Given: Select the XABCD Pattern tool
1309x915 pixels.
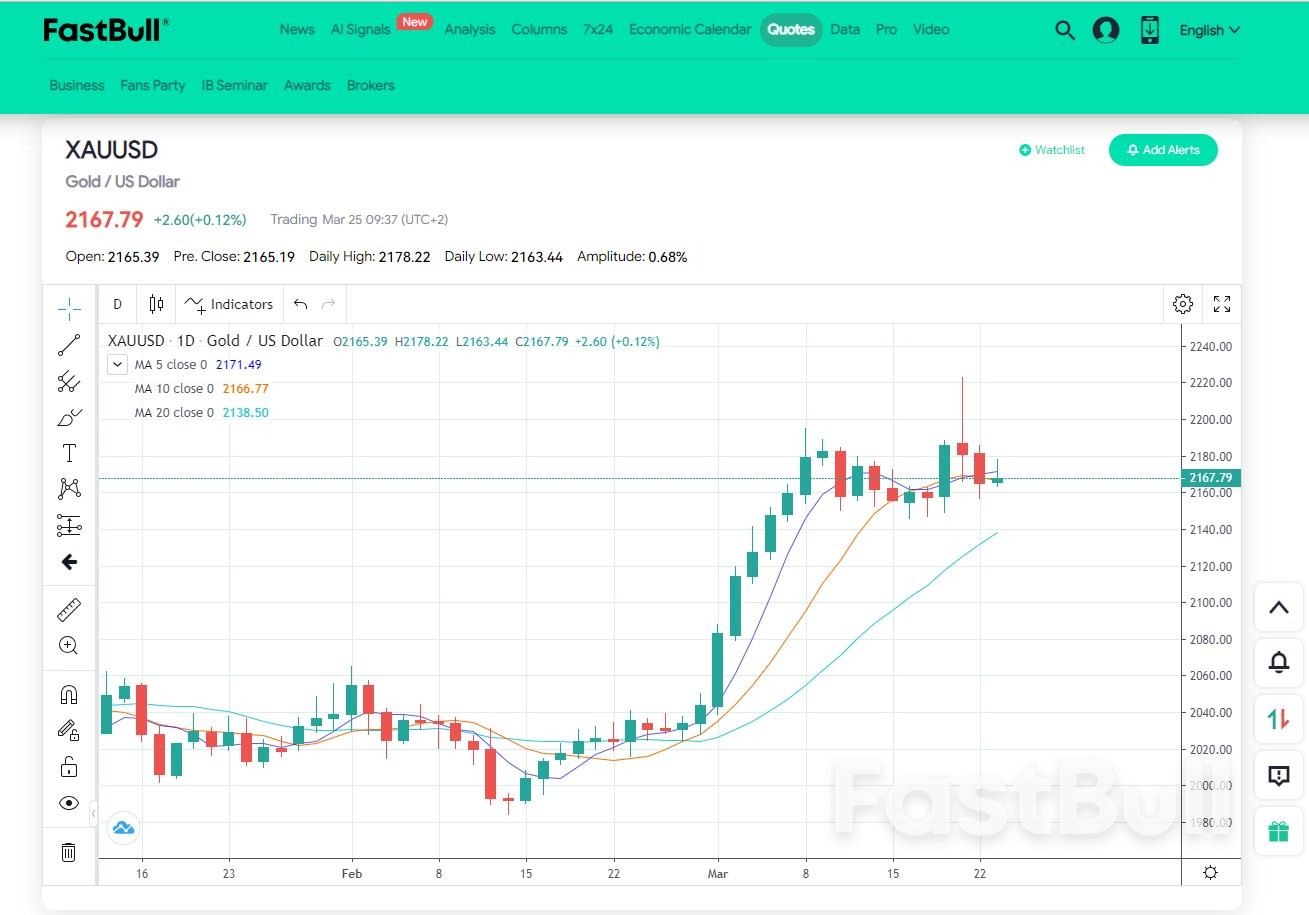Looking at the screenshot, I should pyautogui.click(x=68, y=487).
